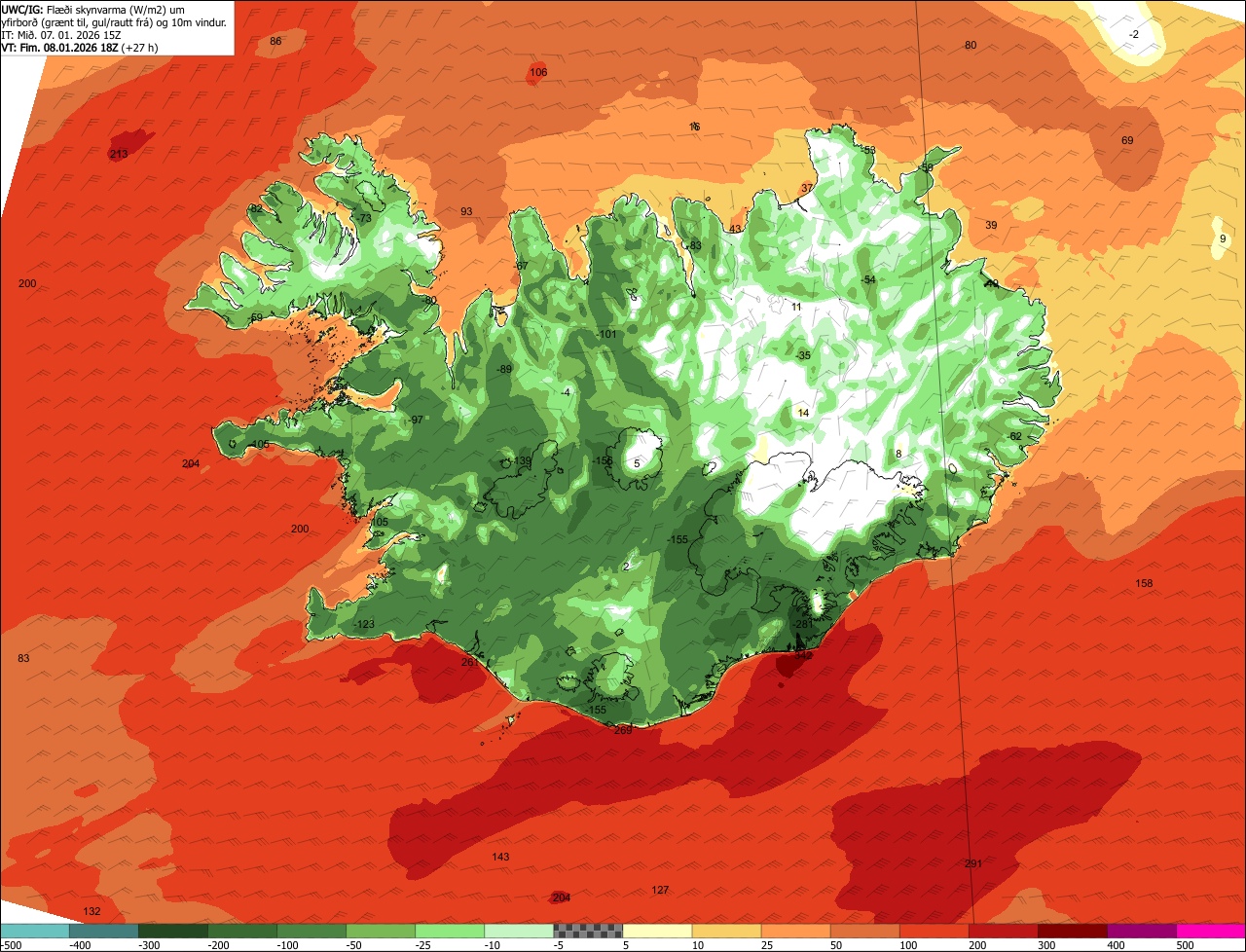Click the 50 to 100 orange legend swatch
This screenshot has width=1246, height=952.
point(864,931)
